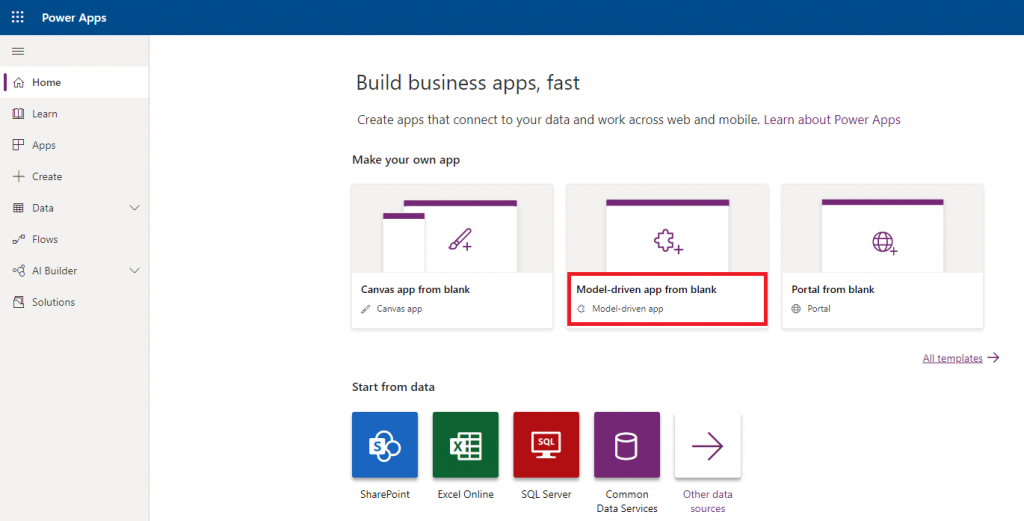Click the Common Data Services label text
The height and width of the screenshot is (521, 1024).
click(627, 501)
